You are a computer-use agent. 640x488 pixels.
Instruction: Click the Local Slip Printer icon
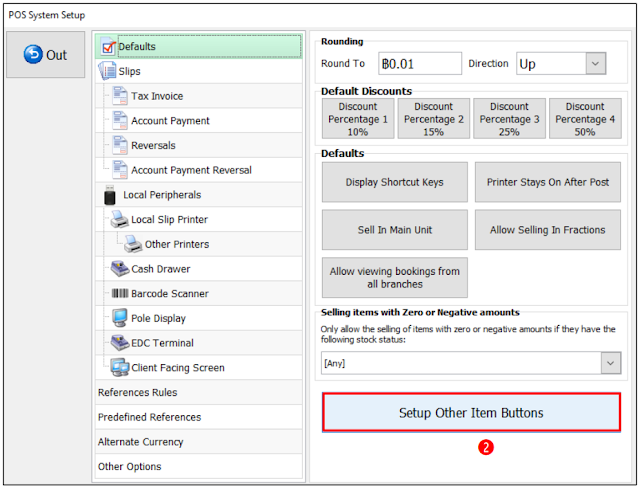tap(120, 220)
